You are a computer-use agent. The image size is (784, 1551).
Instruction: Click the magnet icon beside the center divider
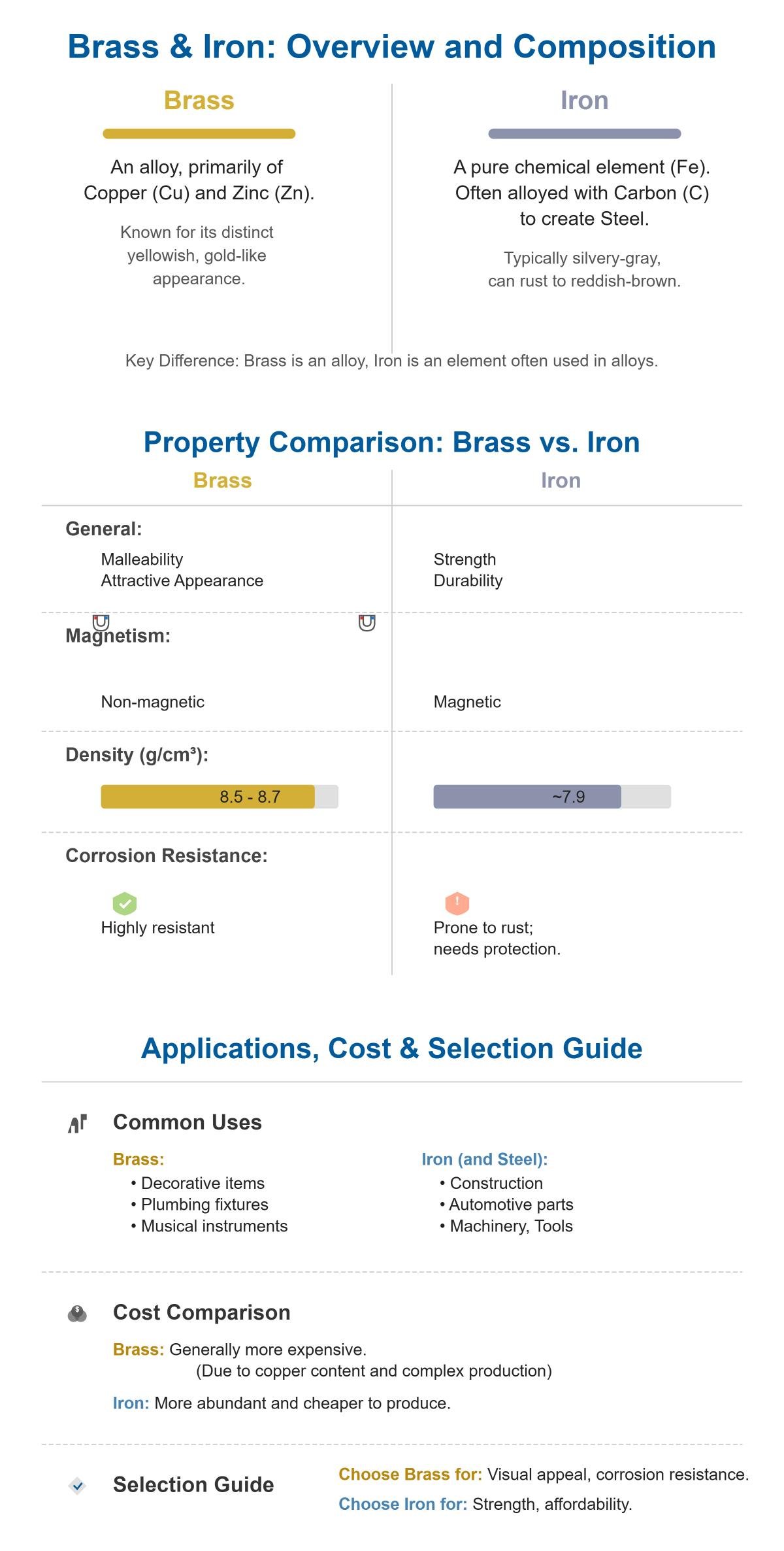pyautogui.click(x=367, y=622)
